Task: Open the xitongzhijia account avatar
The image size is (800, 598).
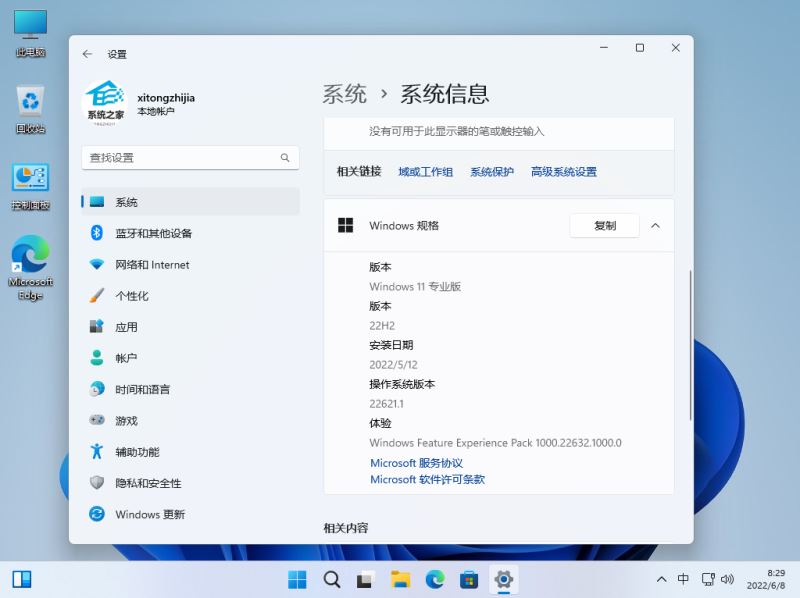Action: click(105, 104)
